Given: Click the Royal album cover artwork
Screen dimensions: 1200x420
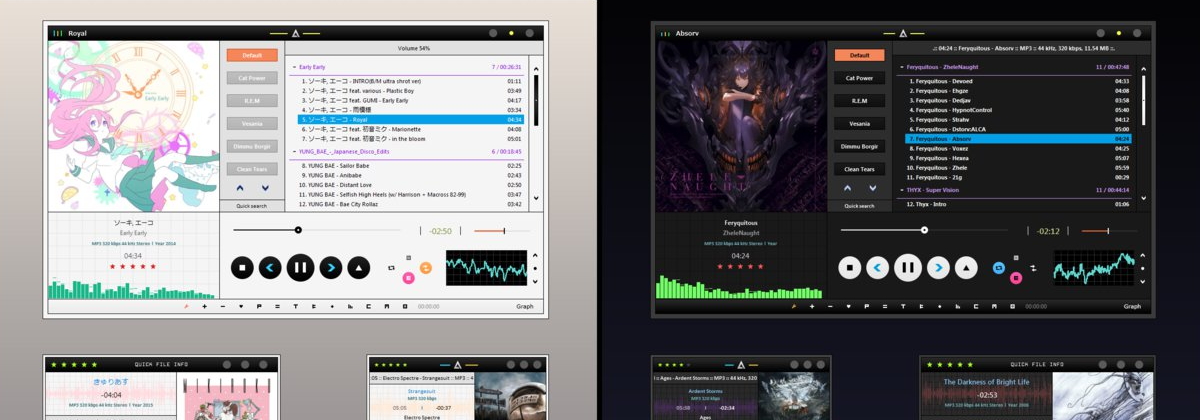Looking at the screenshot, I should pos(133,125).
